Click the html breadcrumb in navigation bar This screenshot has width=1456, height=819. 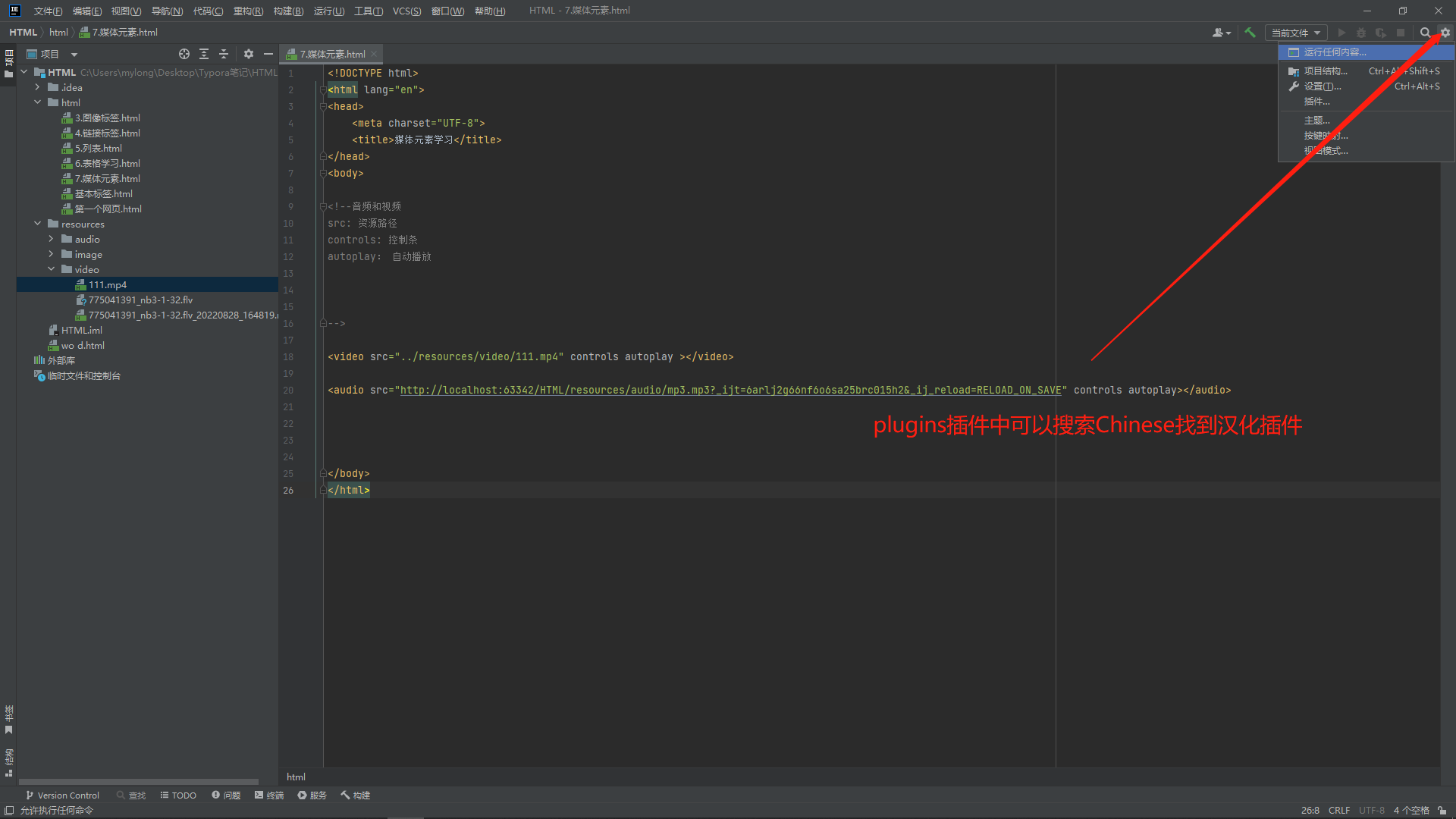click(x=58, y=33)
